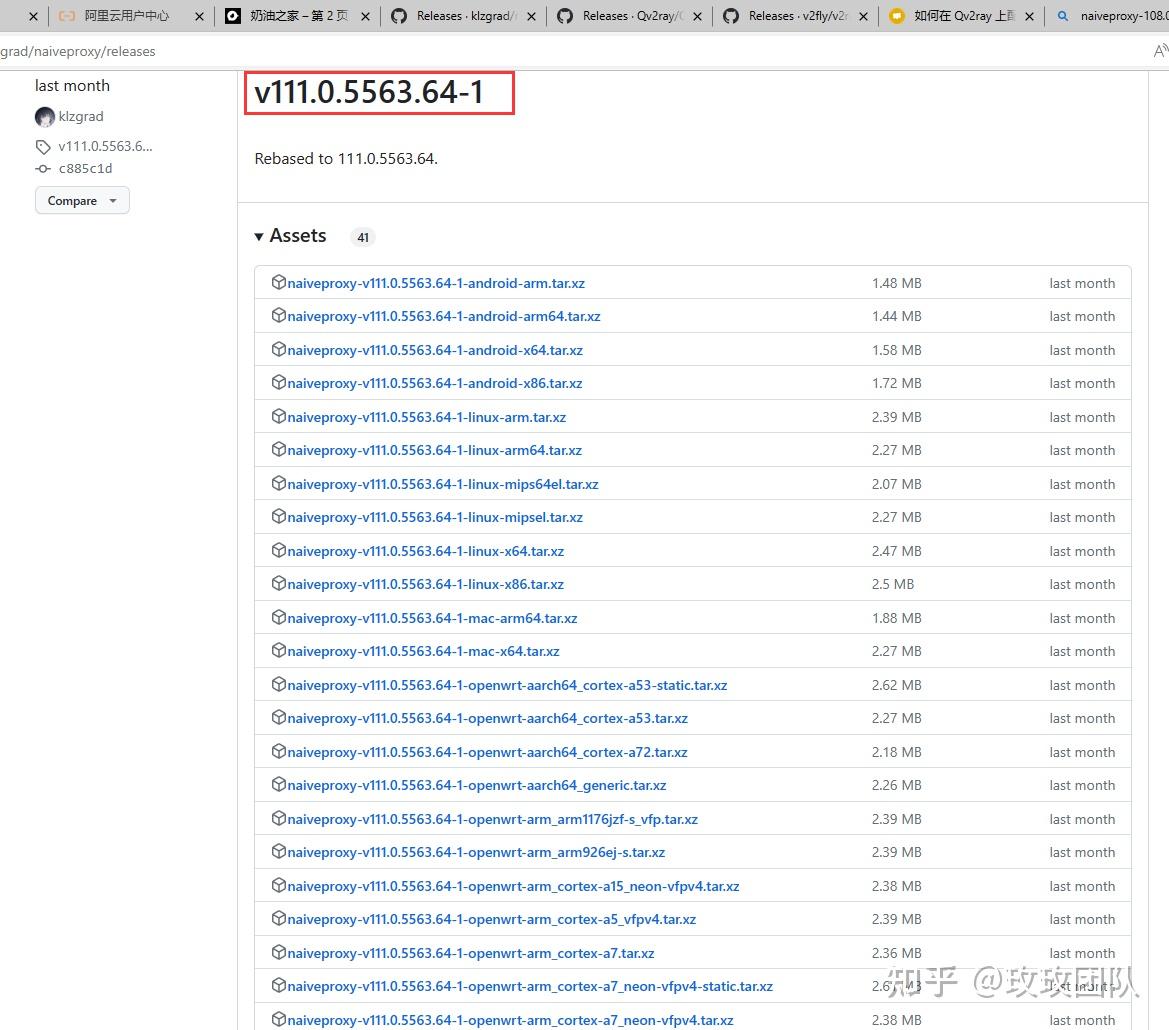
Task: Download naiveproxy linux-mips64el.tar.xz
Action: tap(443, 484)
